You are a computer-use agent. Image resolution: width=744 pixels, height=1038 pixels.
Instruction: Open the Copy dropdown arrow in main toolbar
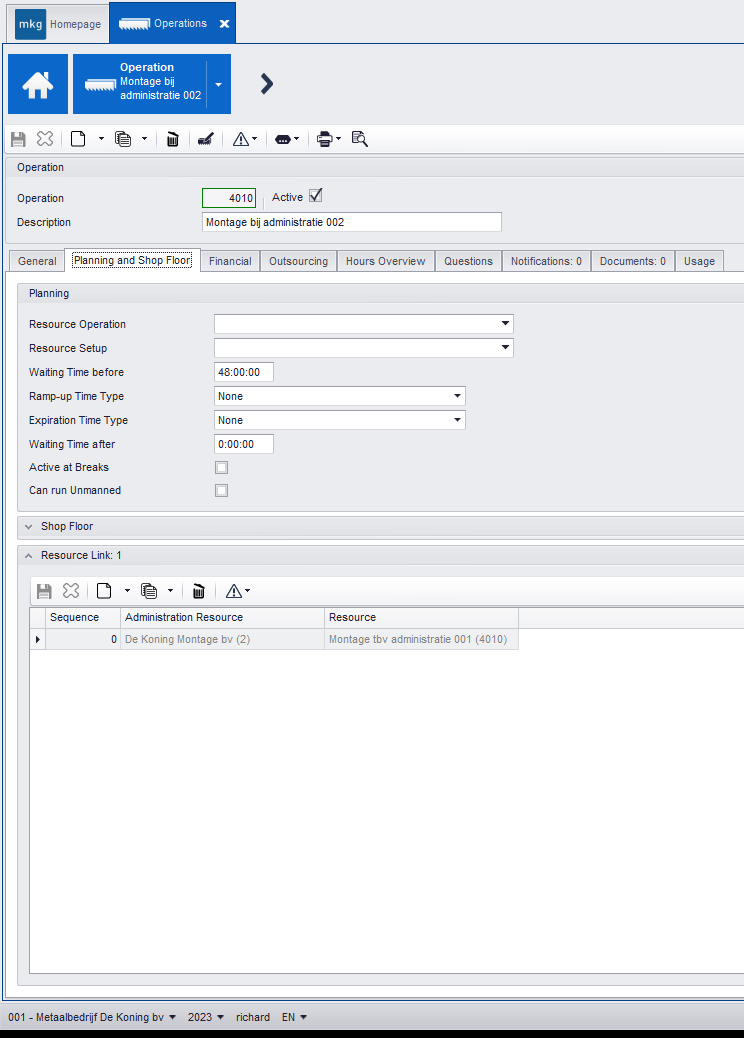[x=144, y=139]
